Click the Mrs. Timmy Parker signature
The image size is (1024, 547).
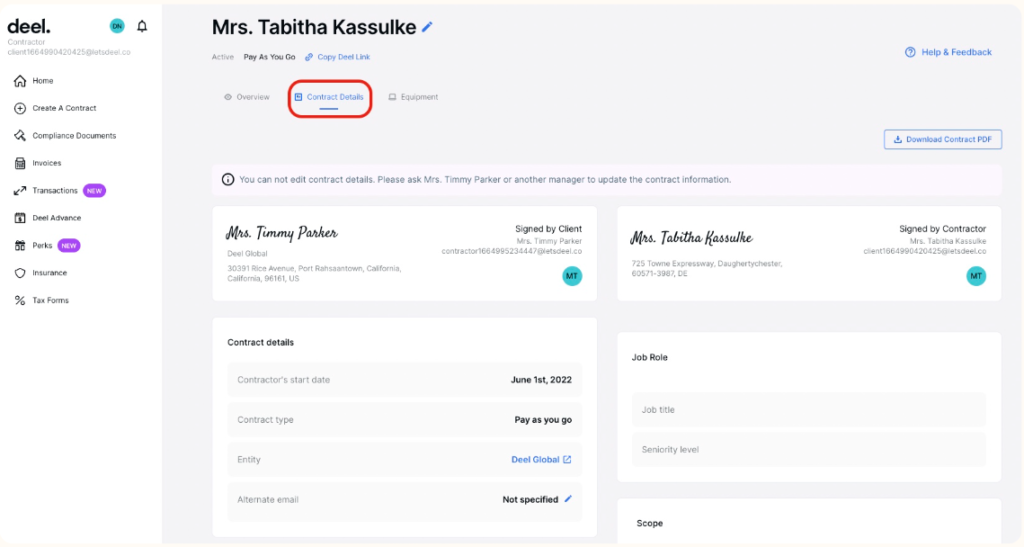pyautogui.click(x=281, y=233)
